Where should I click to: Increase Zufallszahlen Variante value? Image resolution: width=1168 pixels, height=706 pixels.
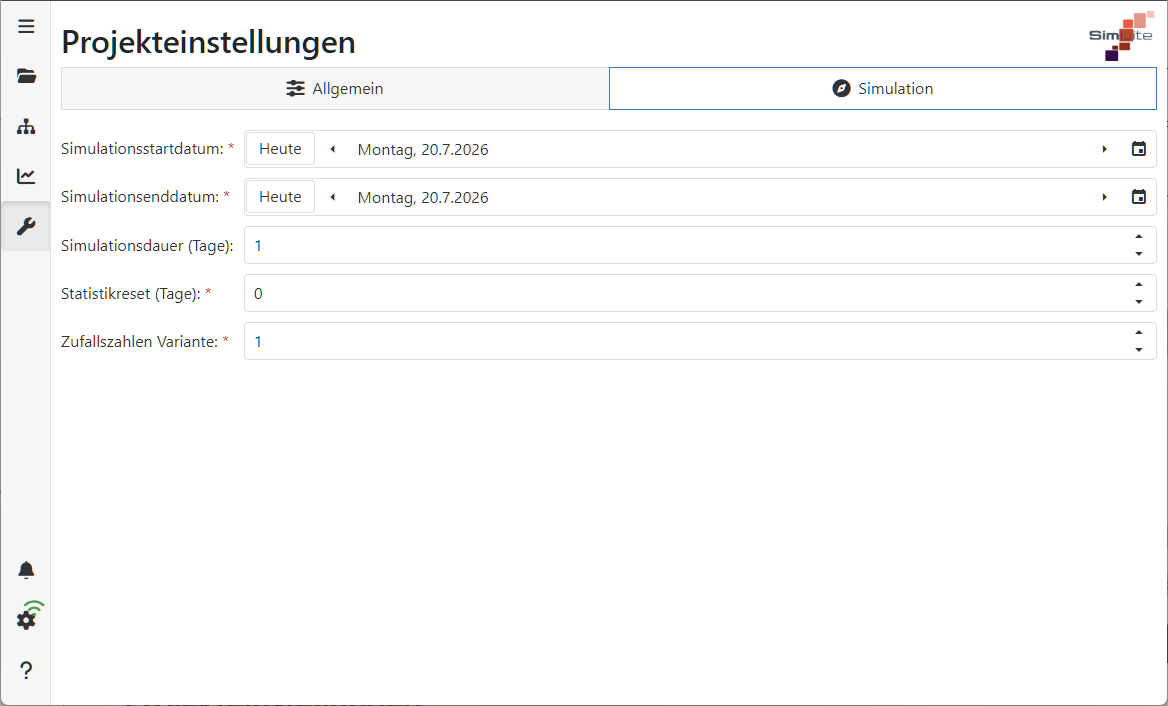pyautogui.click(x=1139, y=333)
